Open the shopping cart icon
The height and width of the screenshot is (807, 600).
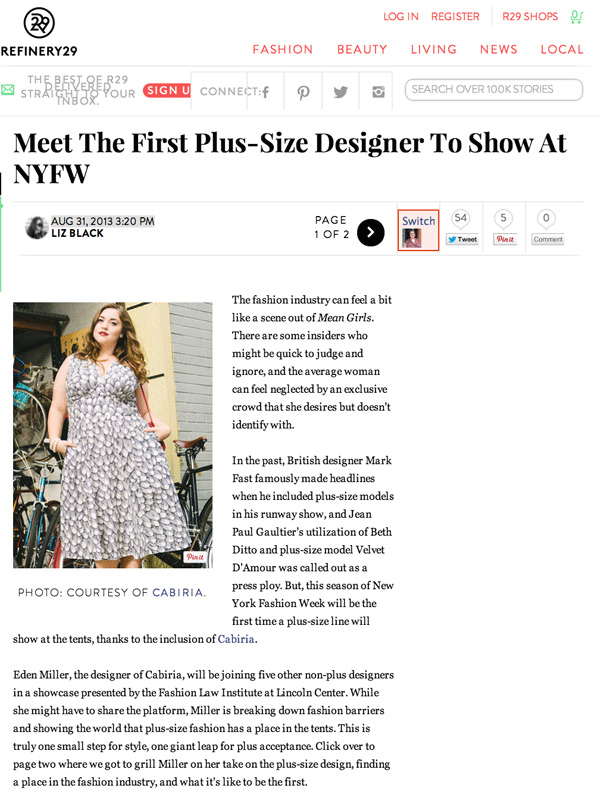[x=576, y=17]
